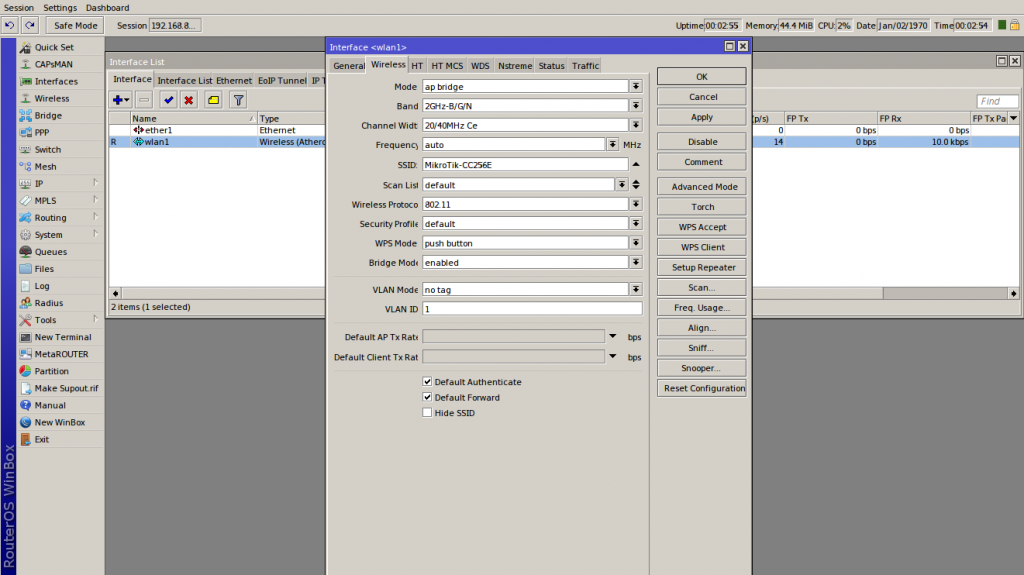The height and width of the screenshot is (575, 1024).
Task: Click Advanced Mode button
Action: (701, 186)
